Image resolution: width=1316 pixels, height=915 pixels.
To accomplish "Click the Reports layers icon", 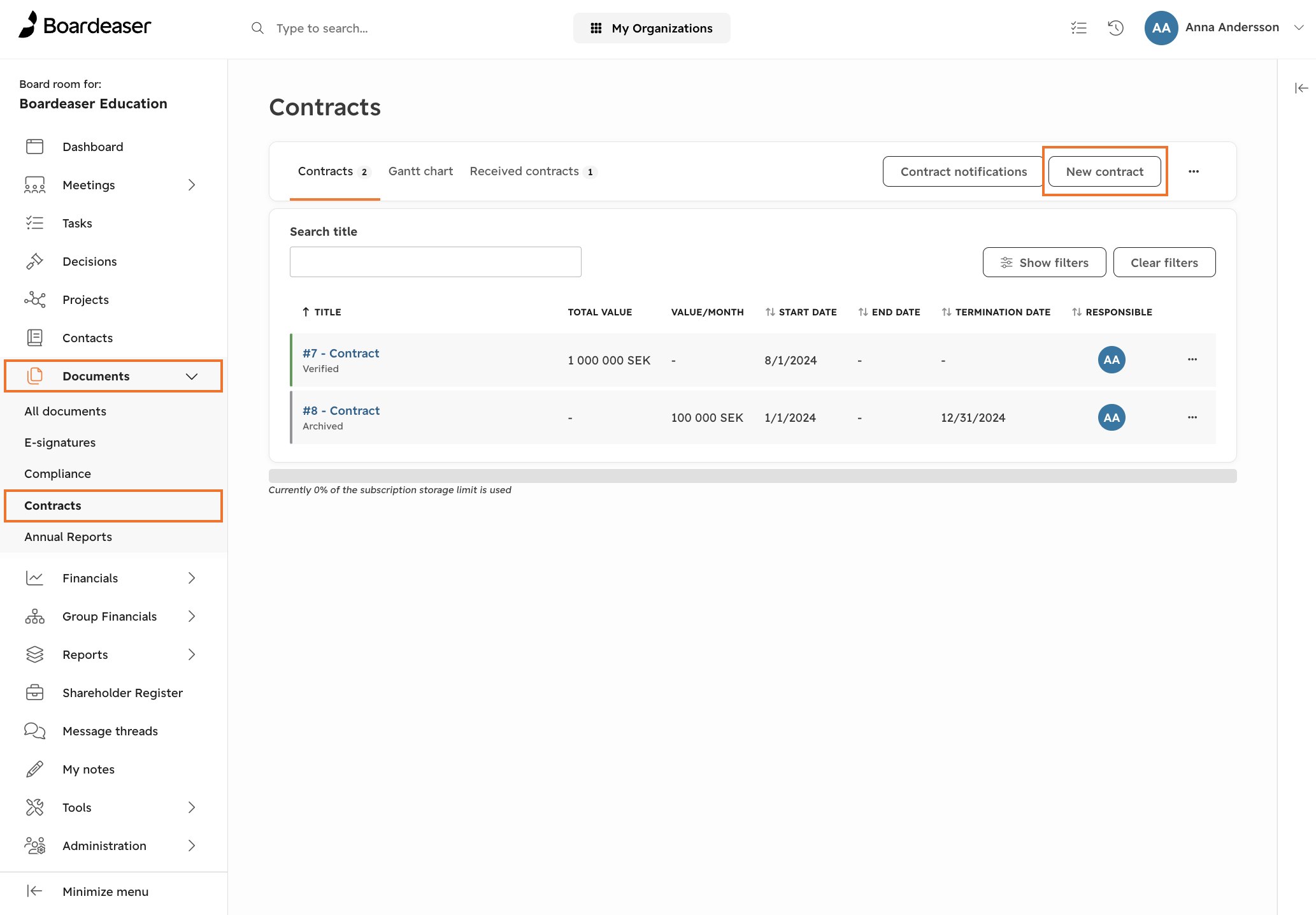I will tap(34, 654).
